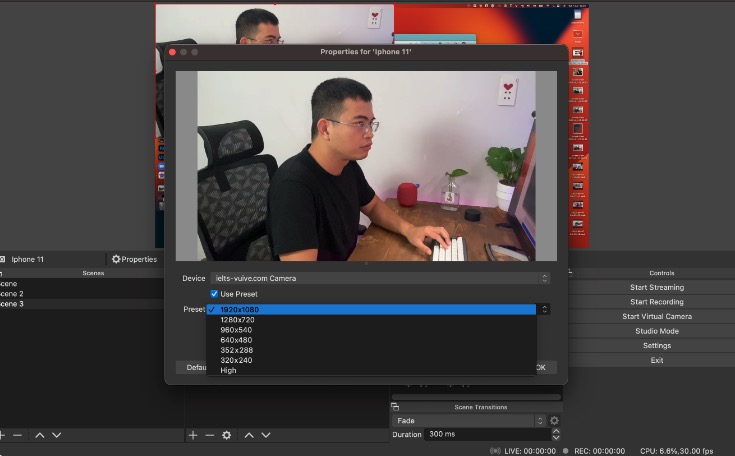Screen dimensions: 735x456
Task: Toggle the Use Preset checkbox
Action: pos(214,294)
